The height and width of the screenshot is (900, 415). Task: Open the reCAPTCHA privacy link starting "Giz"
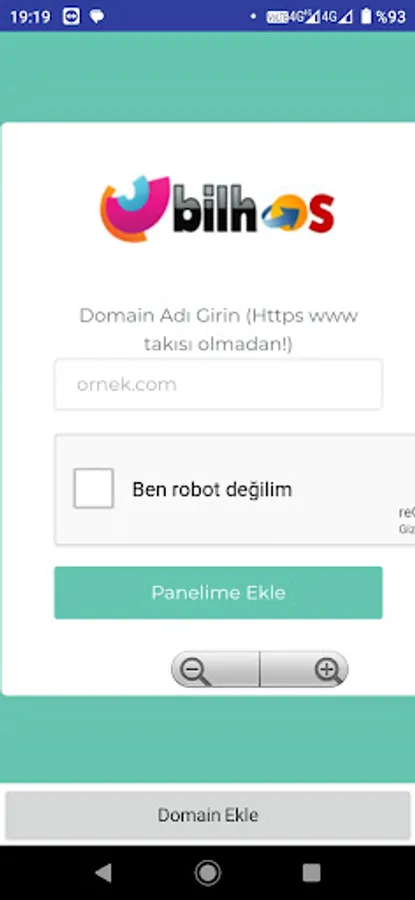coord(407,529)
